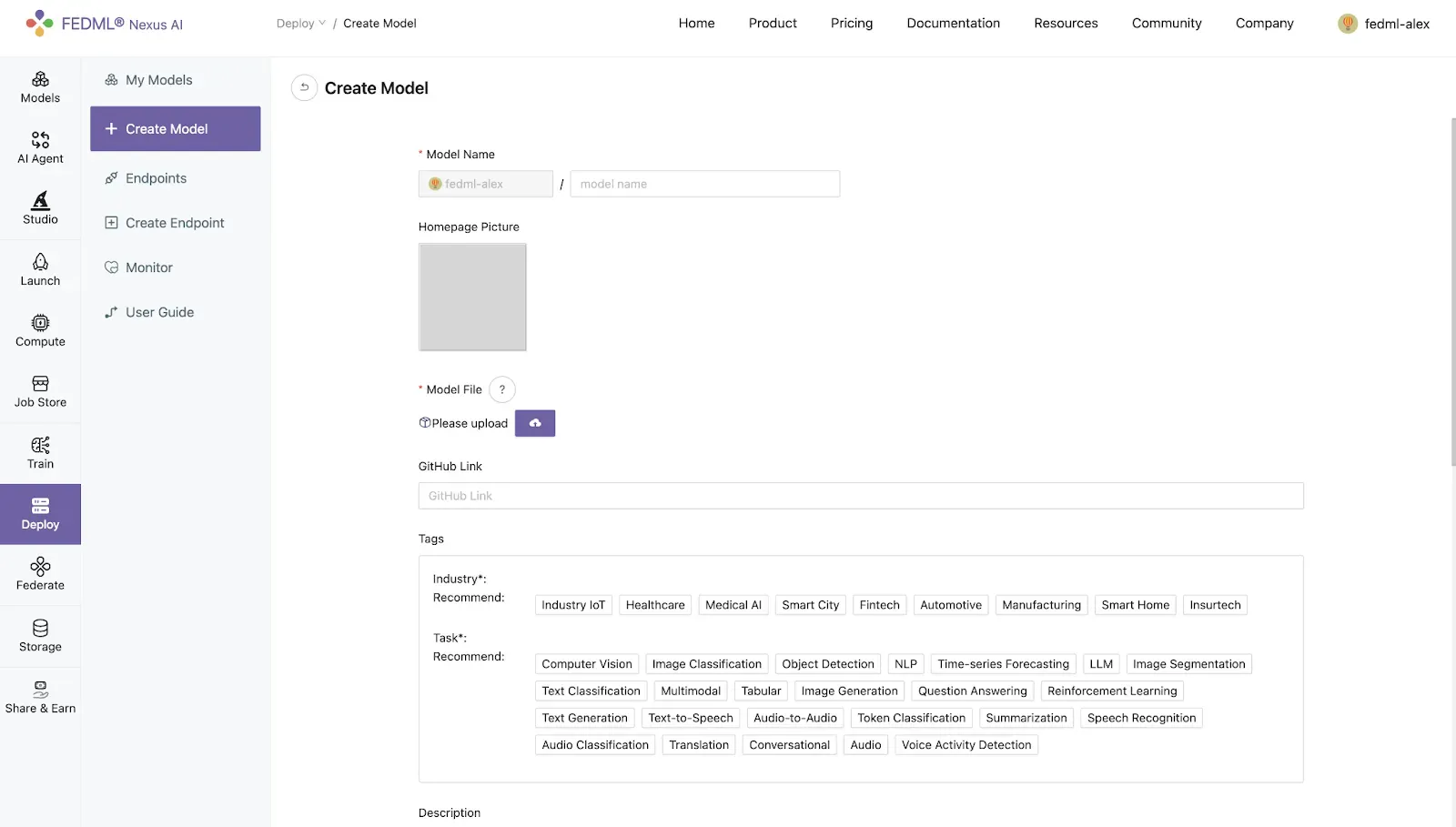Select the Tabular task tag
The height and width of the screenshot is (827, 1456).
pos(761,691)
